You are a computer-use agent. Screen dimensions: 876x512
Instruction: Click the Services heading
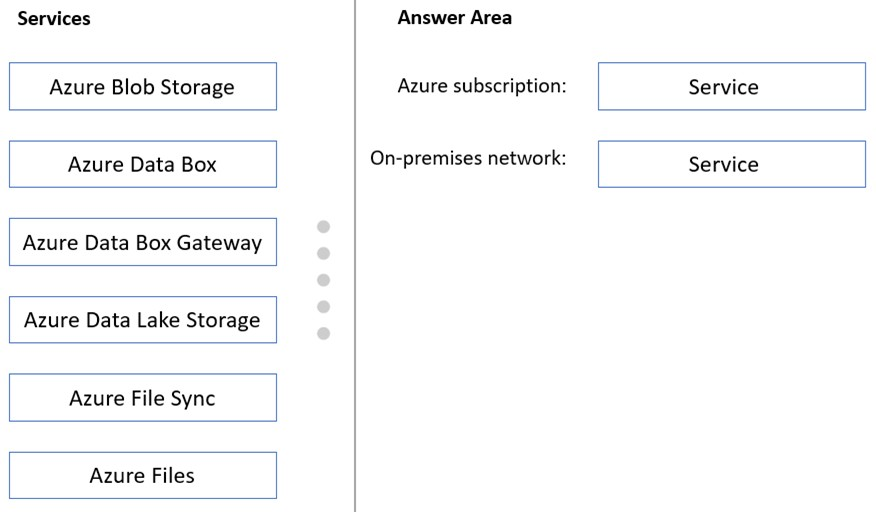(54, 18)
